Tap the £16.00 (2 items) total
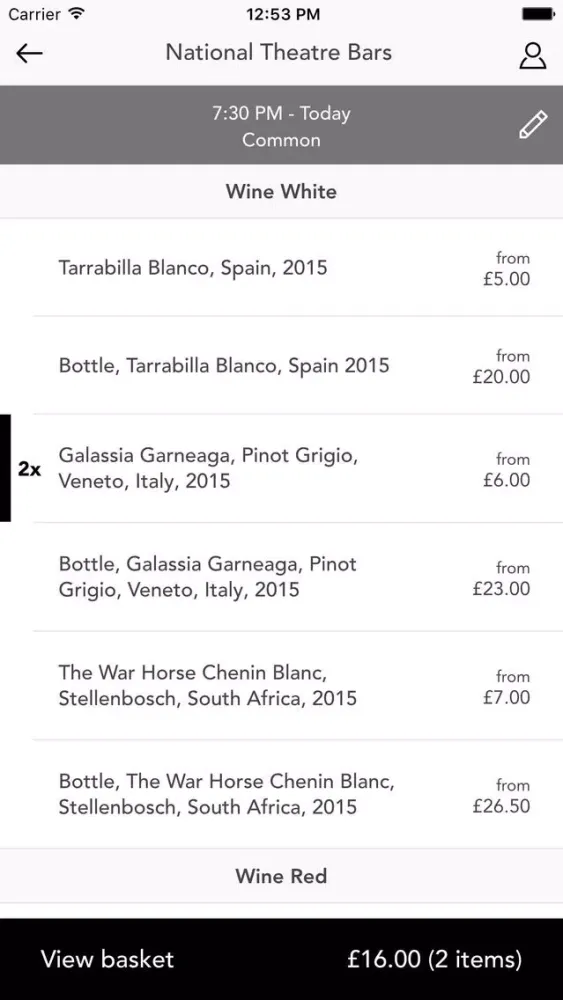This screenshot has width=563, height=1000. [434, 959]
